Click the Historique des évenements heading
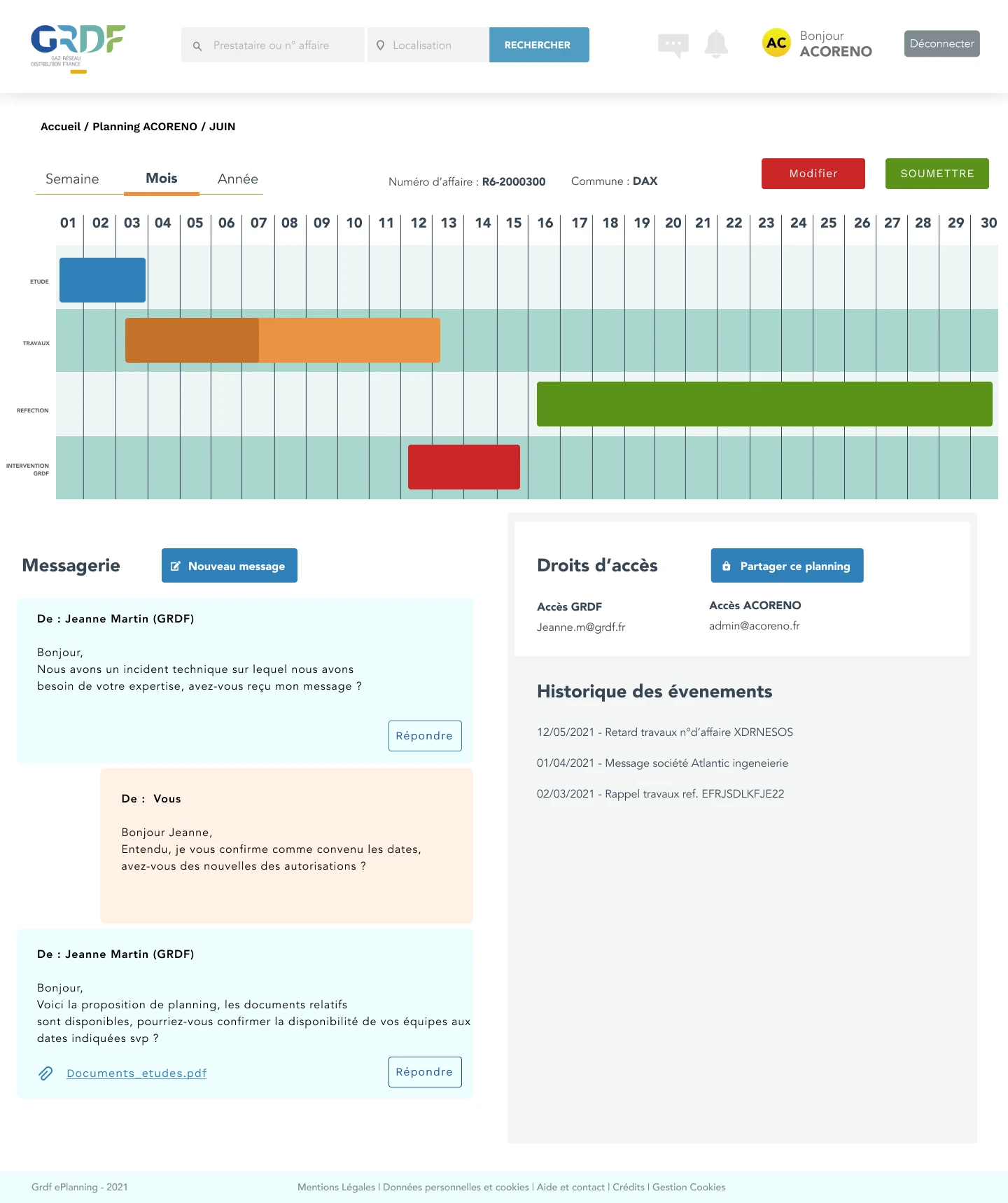The image size is (1008, 1203). [654, 692]
